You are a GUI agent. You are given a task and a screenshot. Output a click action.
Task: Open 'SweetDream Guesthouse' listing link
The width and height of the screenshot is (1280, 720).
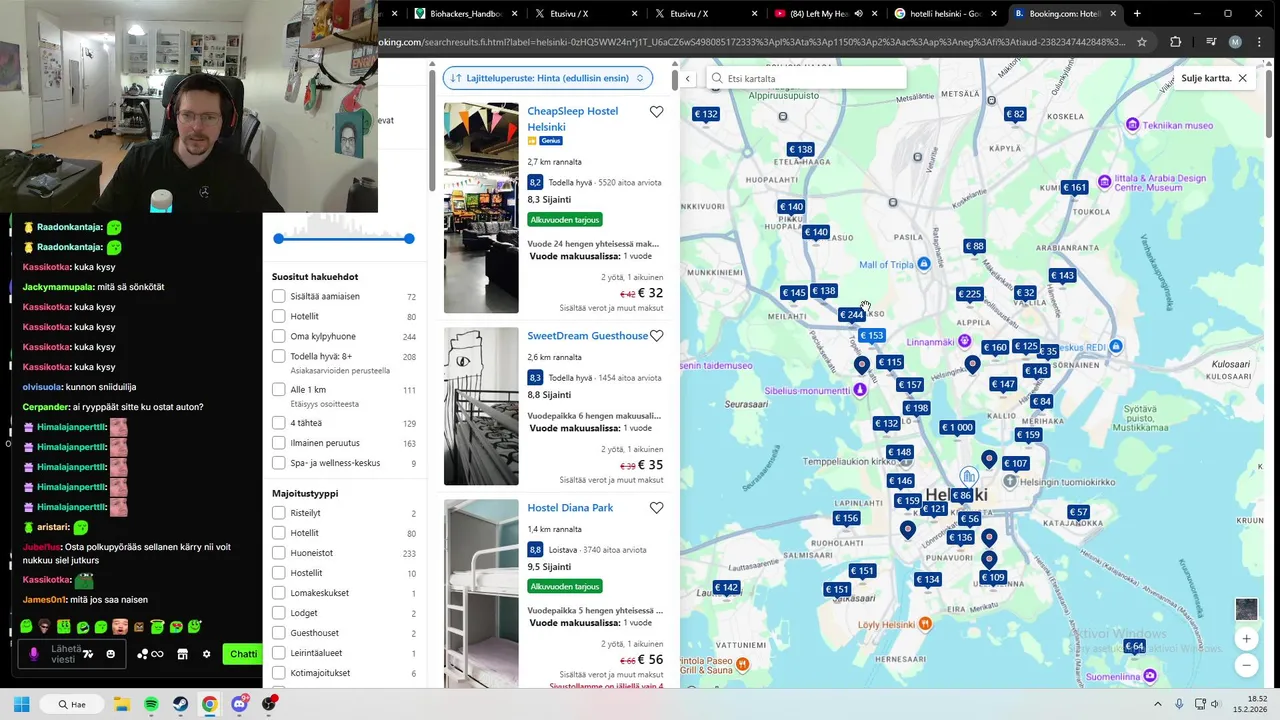[588, 336]
